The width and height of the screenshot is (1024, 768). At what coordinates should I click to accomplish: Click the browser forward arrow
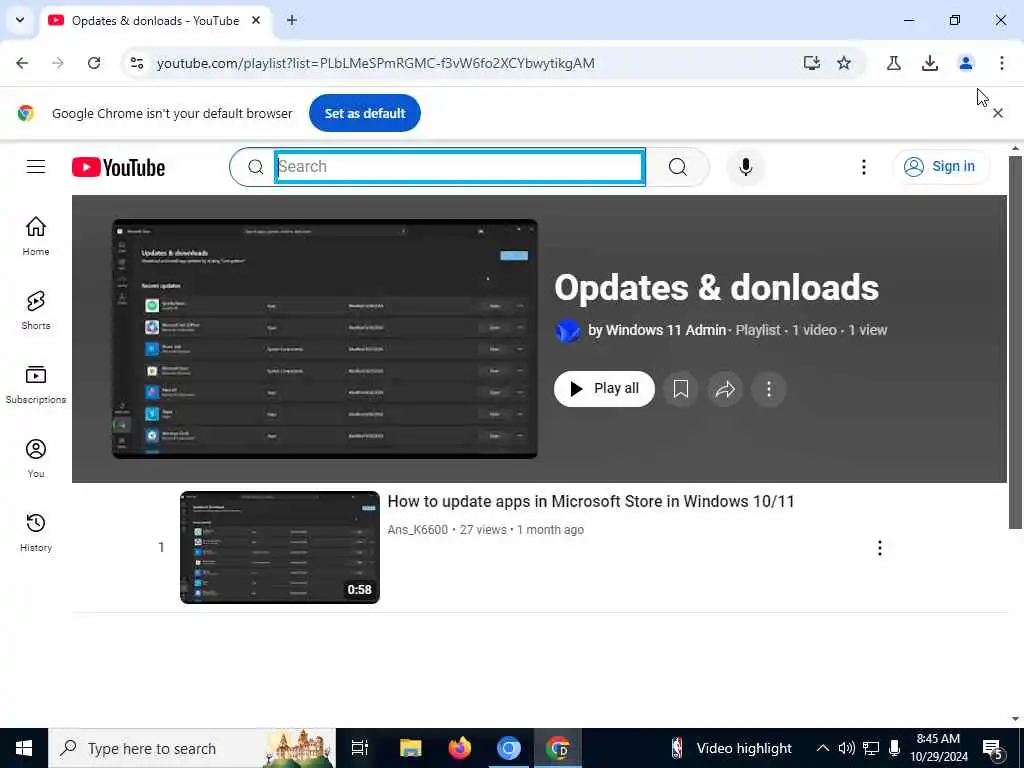click(x=58, y=63)
